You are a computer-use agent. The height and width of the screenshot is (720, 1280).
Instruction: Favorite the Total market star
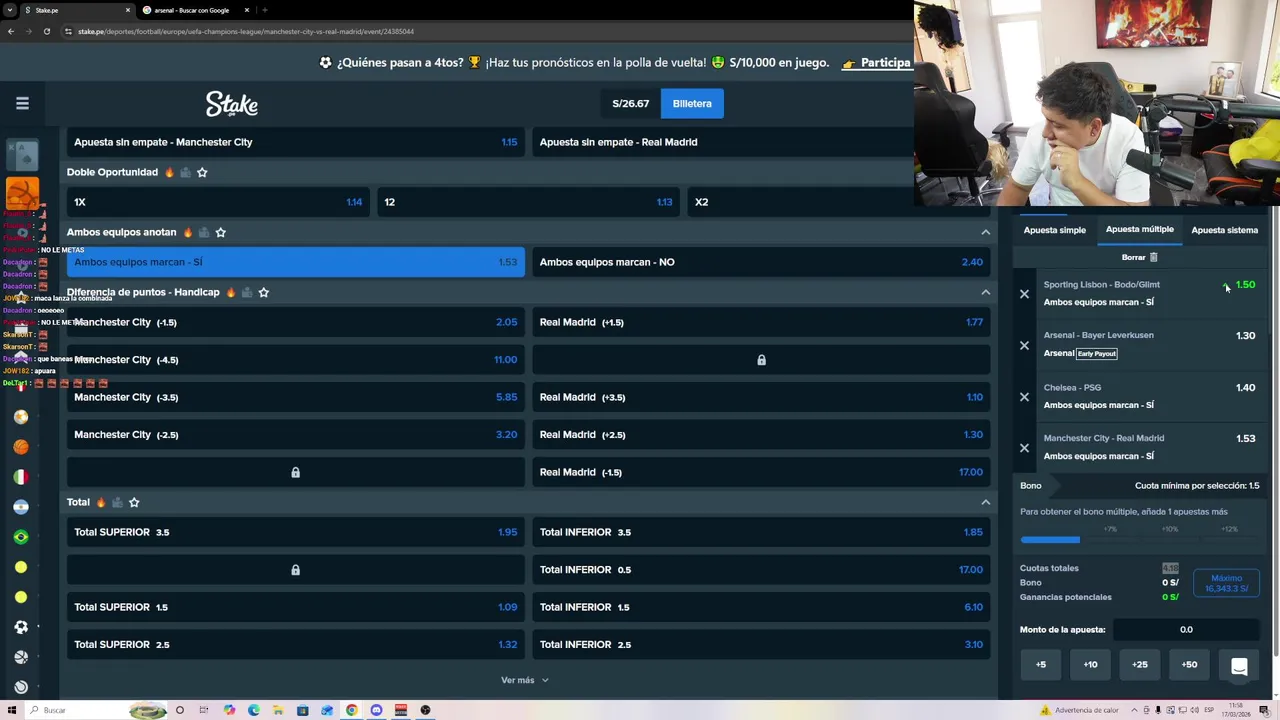point(134,502)
